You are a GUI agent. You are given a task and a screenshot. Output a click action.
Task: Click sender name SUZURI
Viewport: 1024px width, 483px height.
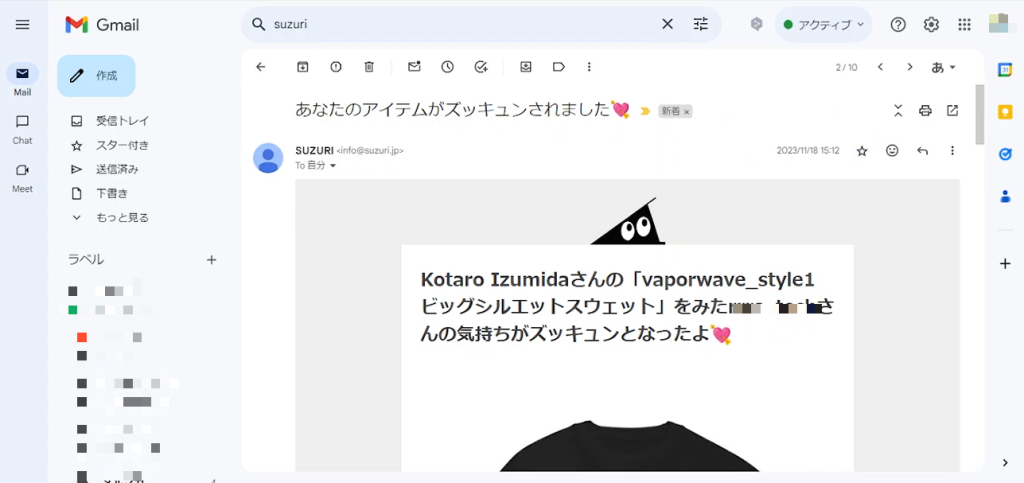click(314, 151)
